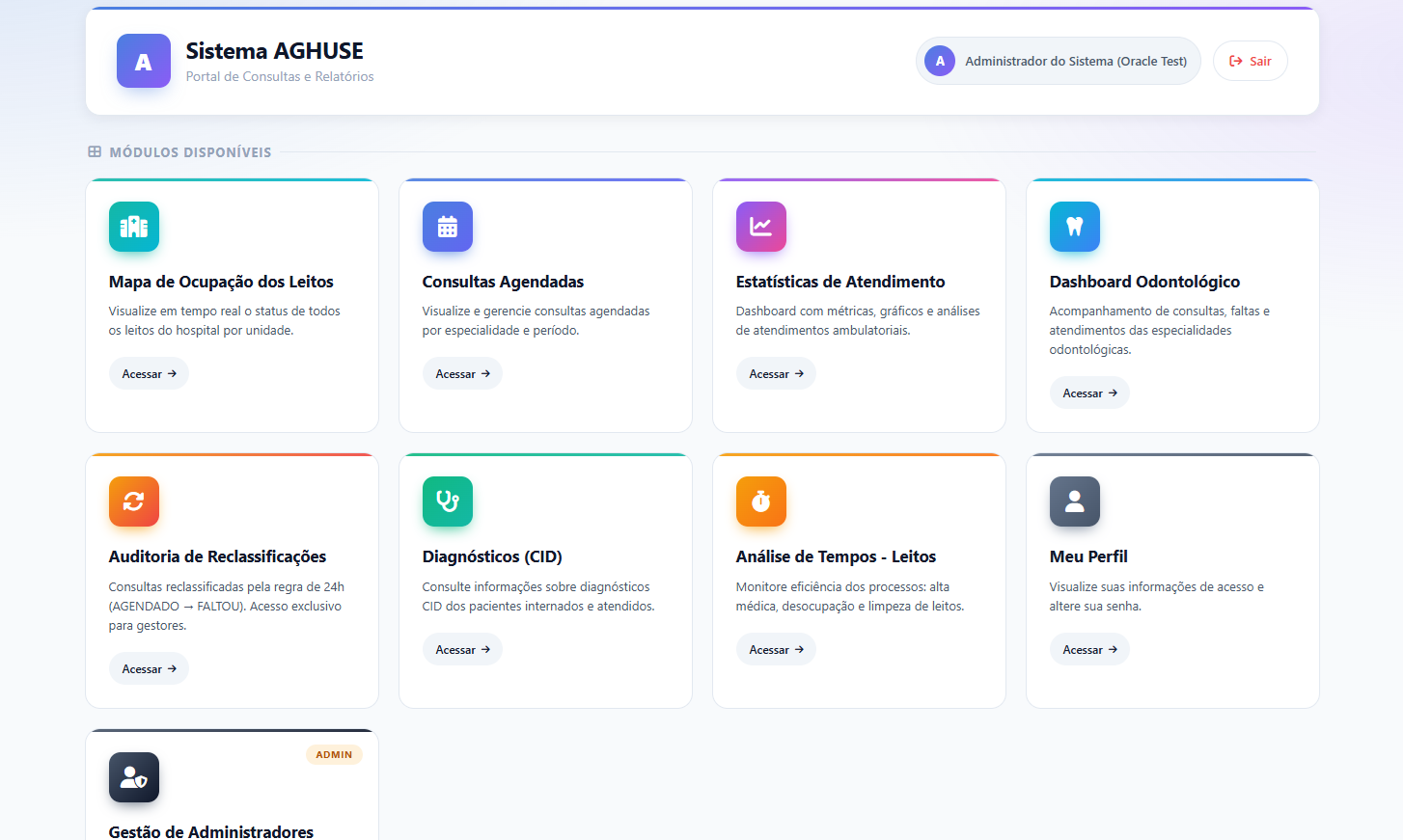Image resolution: width=1403 pixels, height=840 pixels.
Task: Click Acessar under Estatísticas de Atendimento
Action: point(776,373)
